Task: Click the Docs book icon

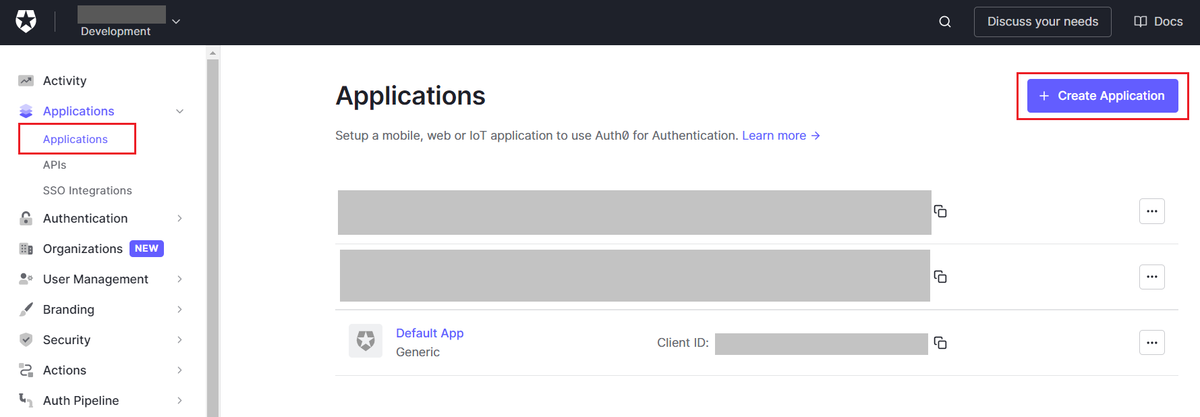Action: tap(1140, 22)
